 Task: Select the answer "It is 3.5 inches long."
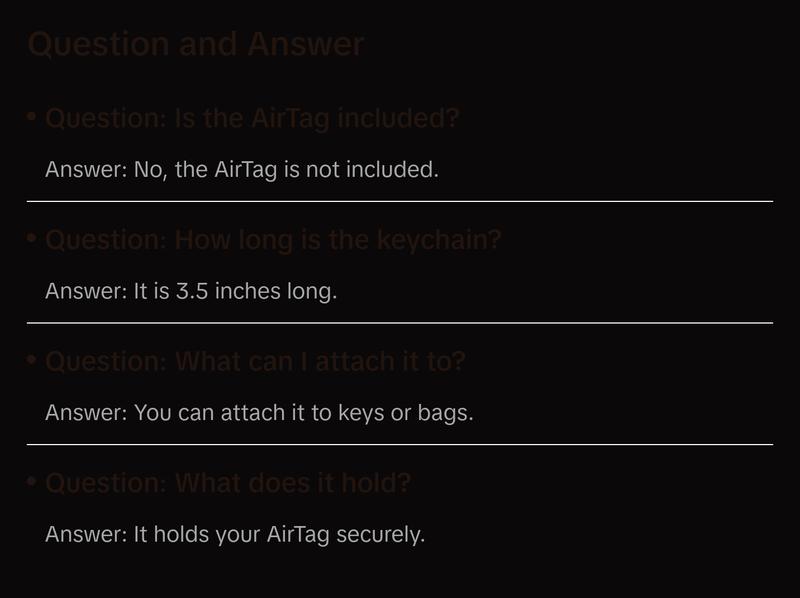click(191, 291)
